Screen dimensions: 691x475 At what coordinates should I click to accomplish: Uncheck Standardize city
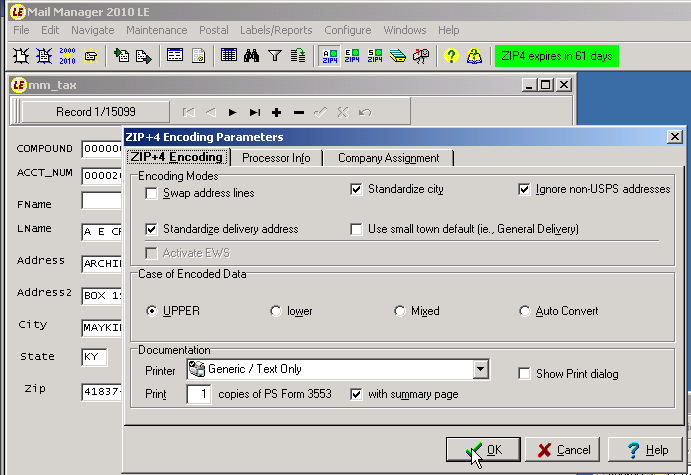356,189
